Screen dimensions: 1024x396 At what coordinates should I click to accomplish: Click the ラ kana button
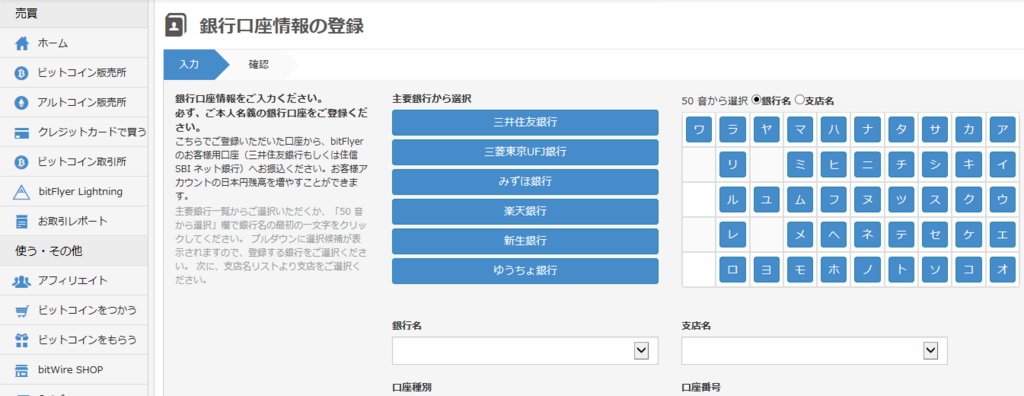click(x=733, y=129)
